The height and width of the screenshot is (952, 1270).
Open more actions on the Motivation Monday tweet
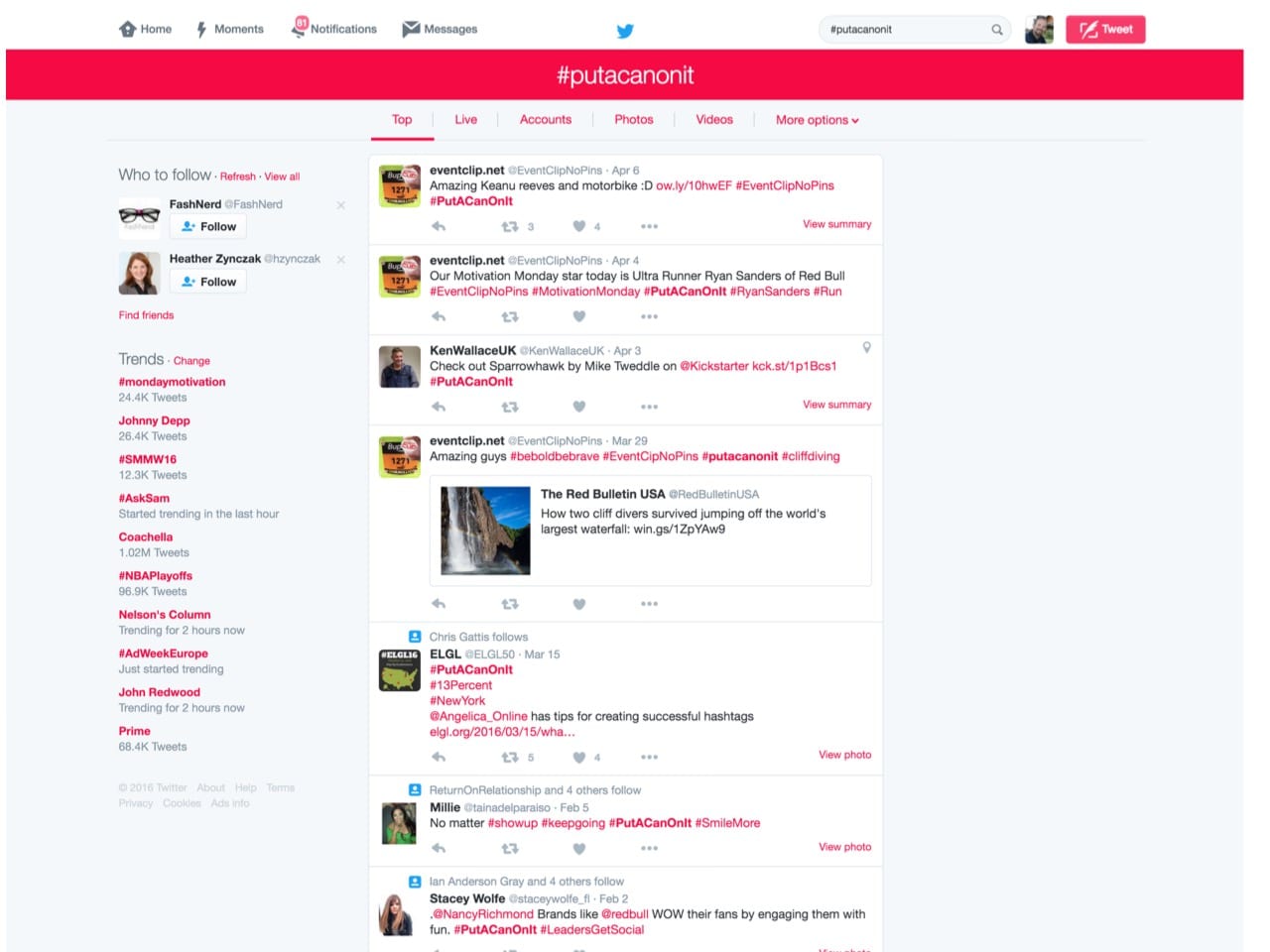click(649, 316)
